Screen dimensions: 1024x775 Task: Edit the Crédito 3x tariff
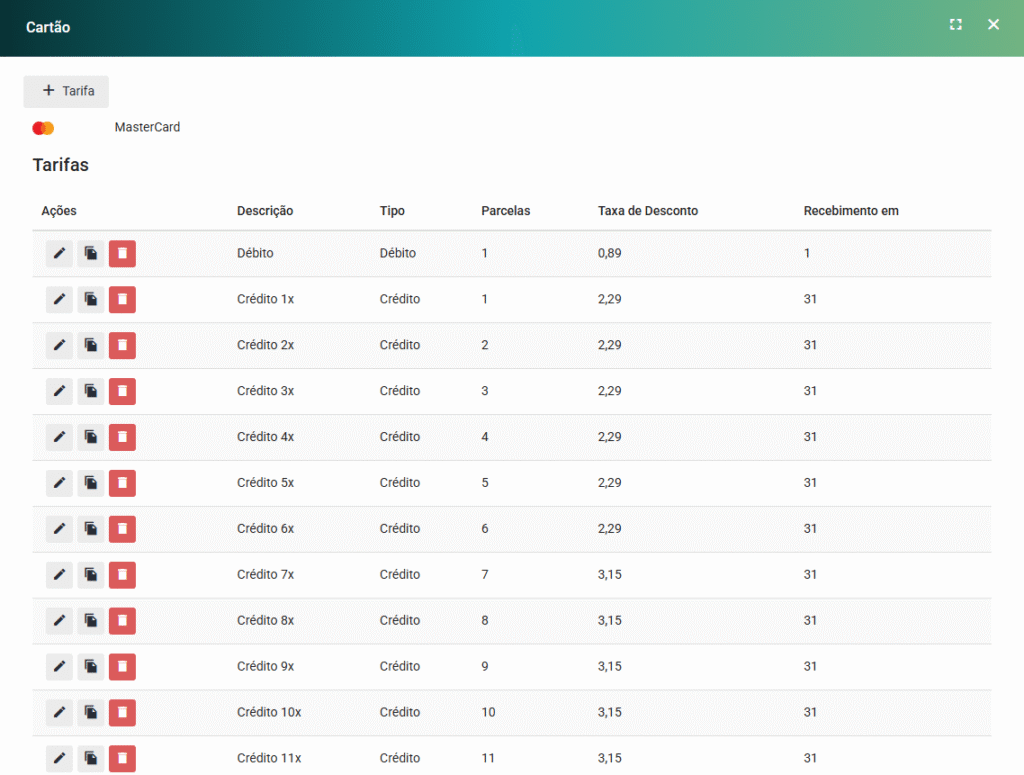point(59,392)
